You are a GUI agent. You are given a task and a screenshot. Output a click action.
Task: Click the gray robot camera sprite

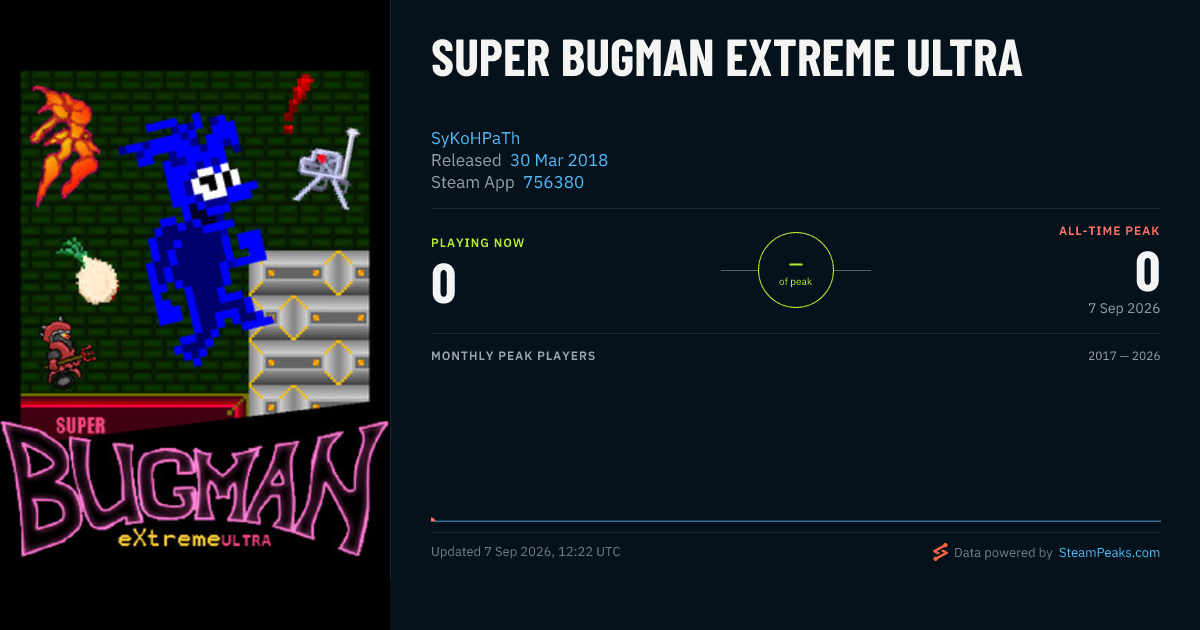[x=329, y=167]
